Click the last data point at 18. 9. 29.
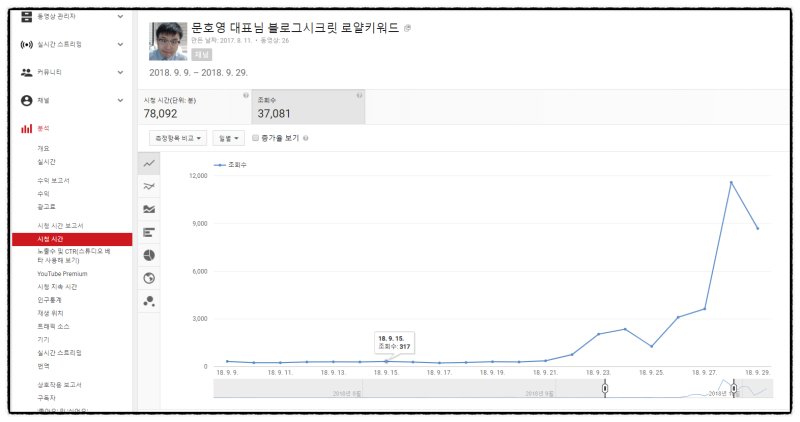 758,229
